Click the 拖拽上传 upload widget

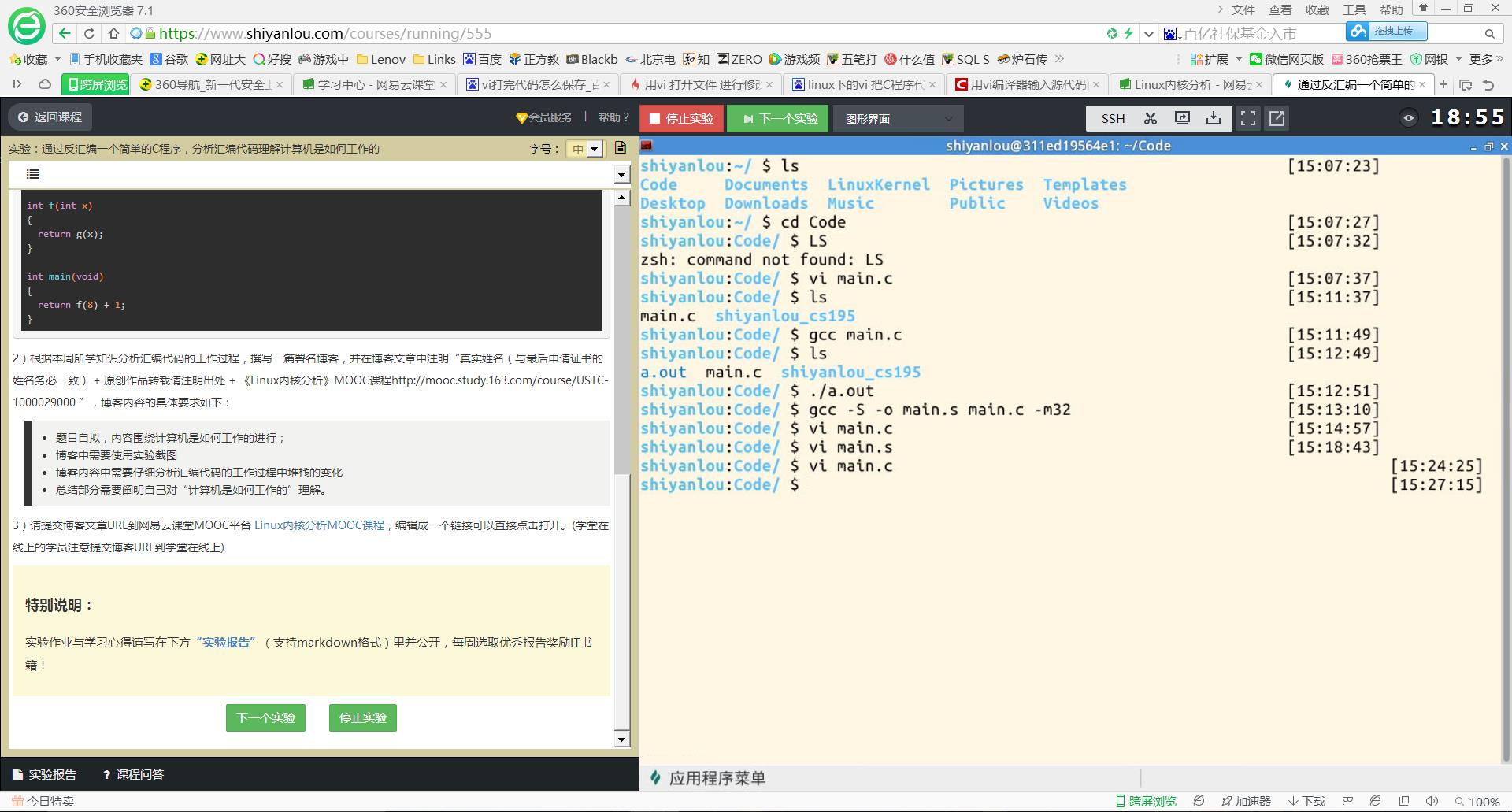click(x=1386, y=32)
